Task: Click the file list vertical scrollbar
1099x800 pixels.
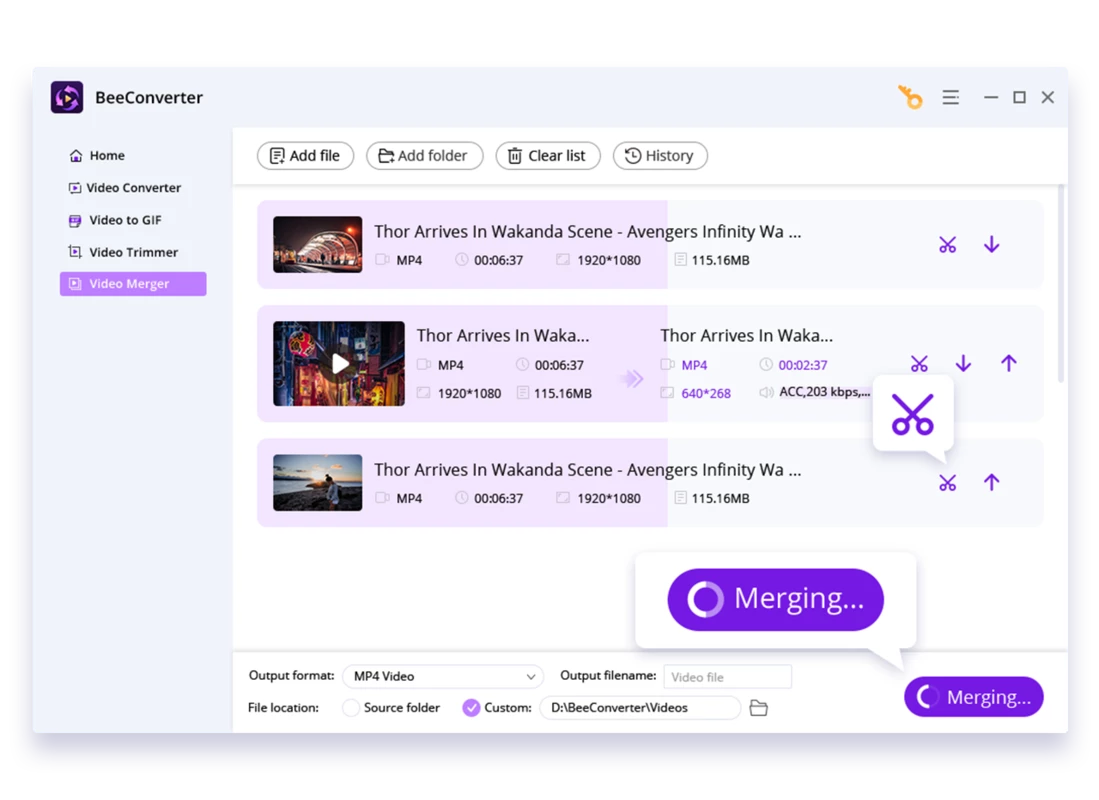Action: 1061,283
